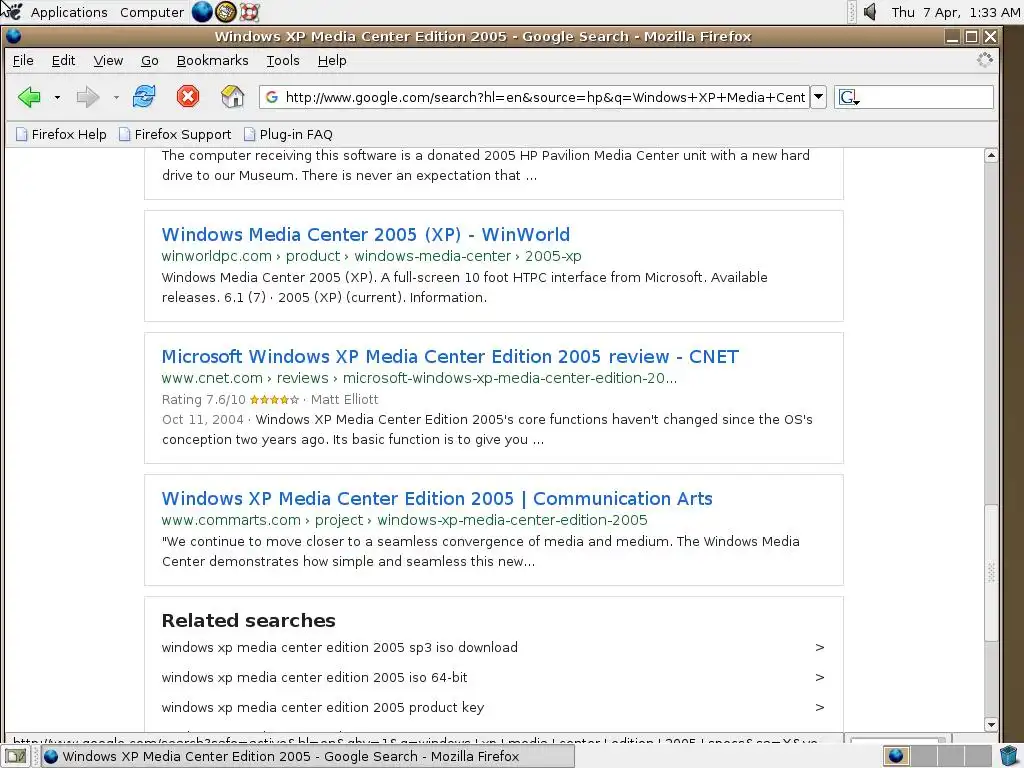Image resolution: width=1024 pixels, height=768 pixels.
Task: Click the clock showing Thu 7 Apr
Action: point(955,12)
